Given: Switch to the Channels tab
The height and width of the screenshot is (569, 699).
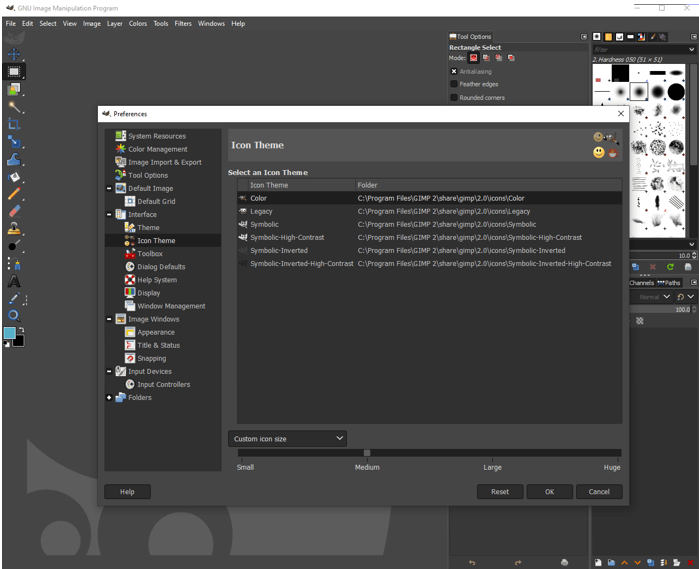Looking at the screenshot, I should pyautogui.click(x=641, y=283).
